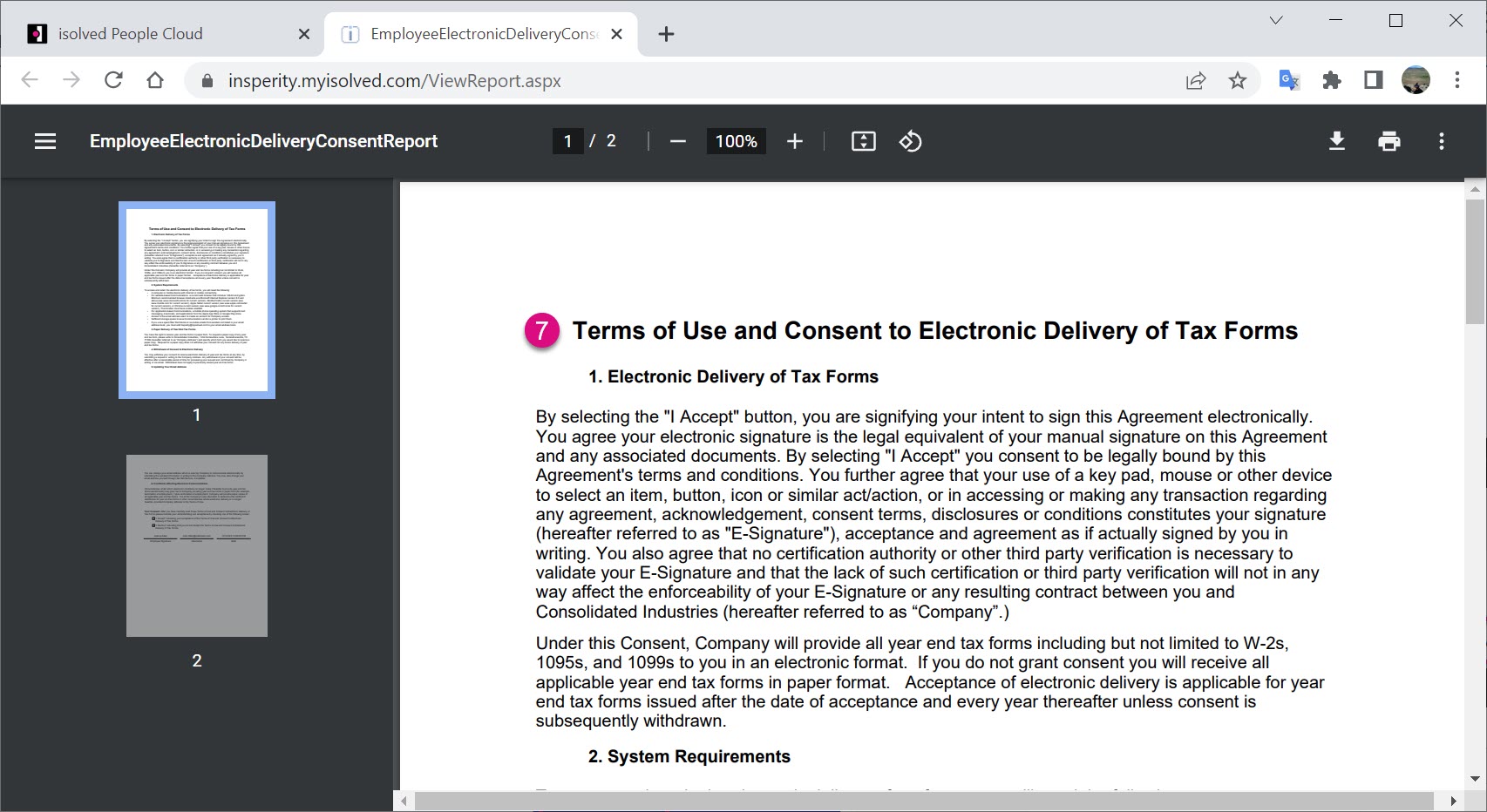Click the fit to page icon
Screen dimensions: 1487x812
tap(863, 141)
